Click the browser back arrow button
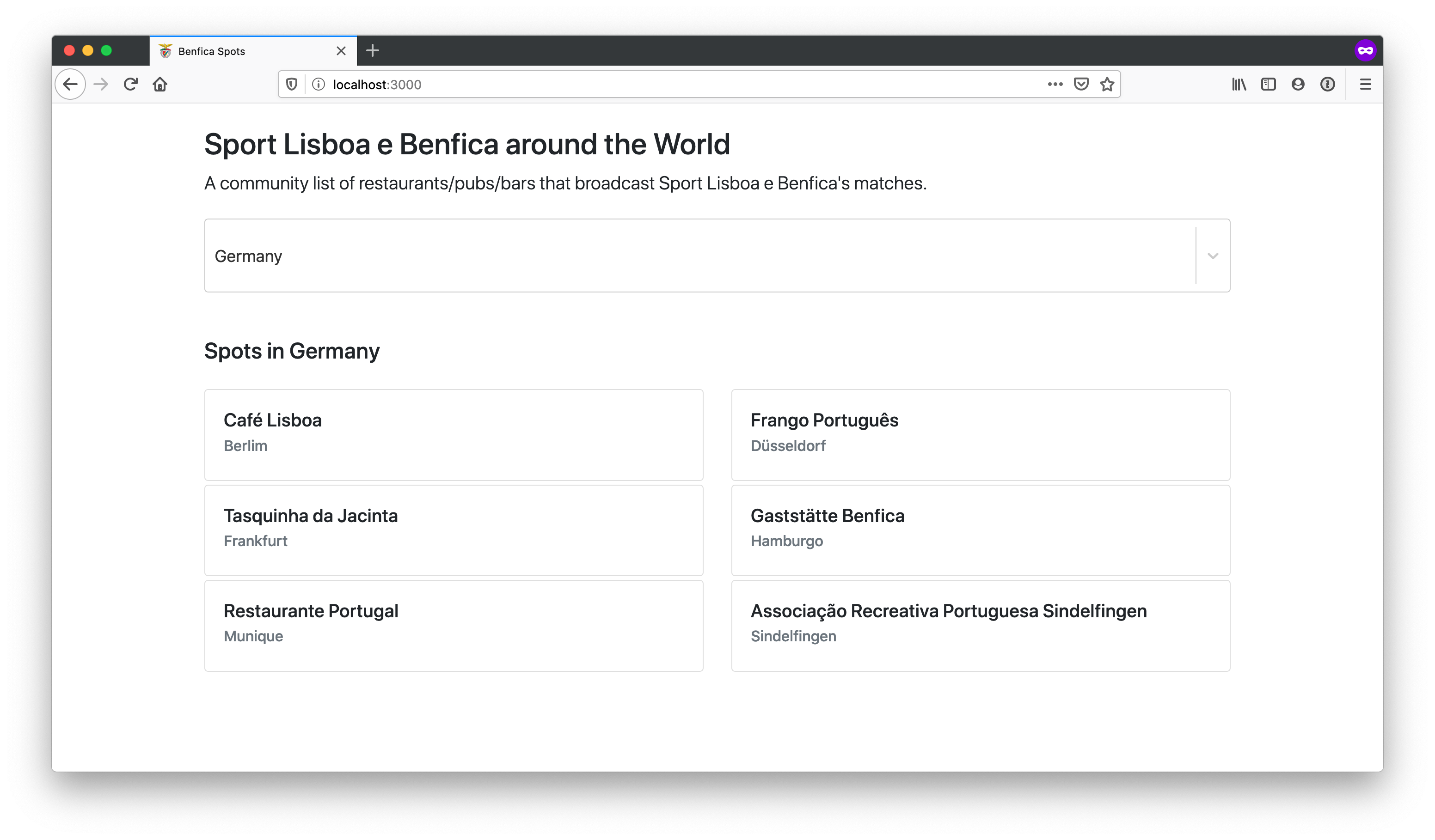The height and width of the screenshot is (840, 1435). (70, 84)
